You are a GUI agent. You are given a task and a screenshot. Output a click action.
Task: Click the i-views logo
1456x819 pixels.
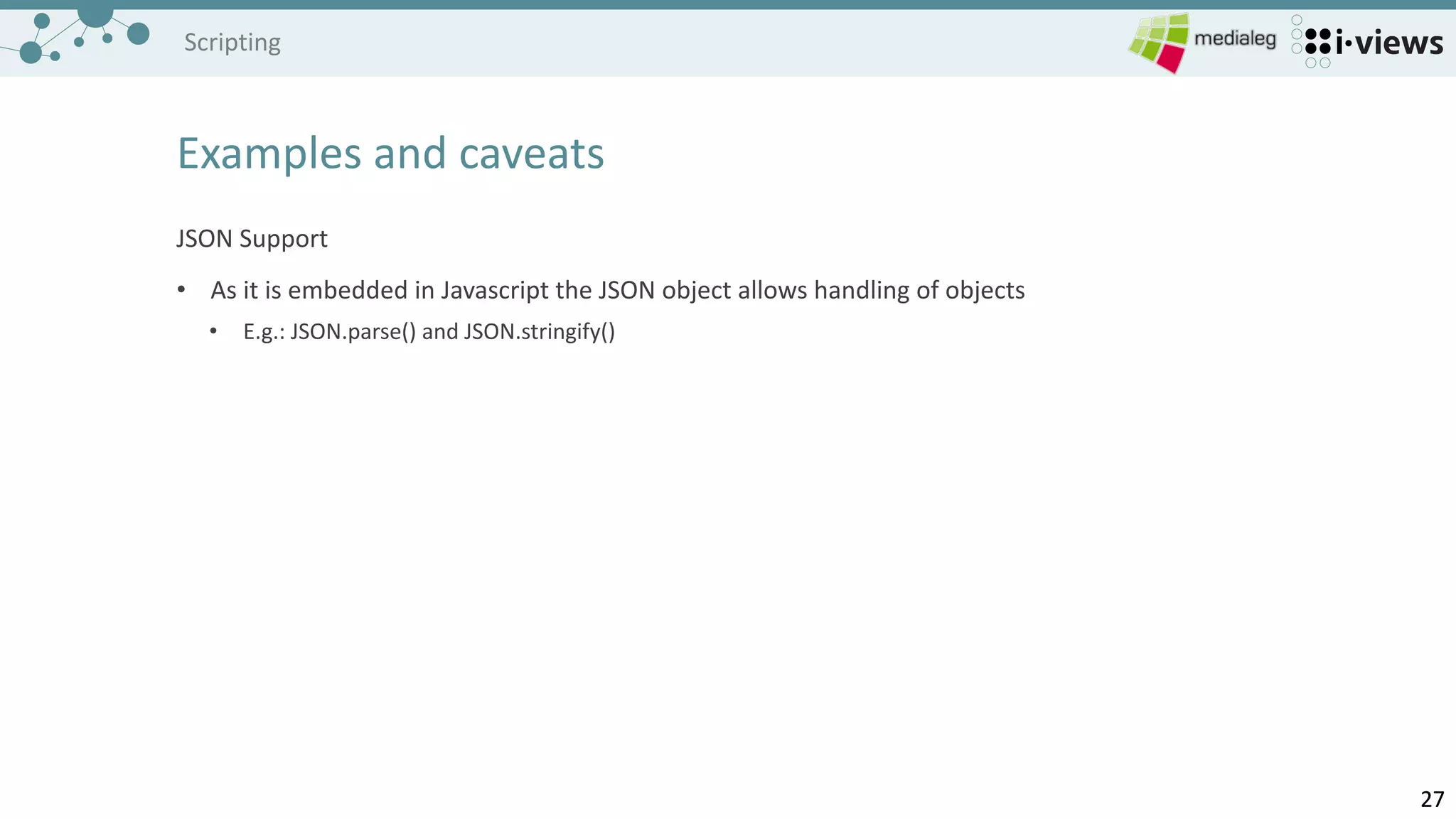pyautogui.click(x=1366, y=42)
